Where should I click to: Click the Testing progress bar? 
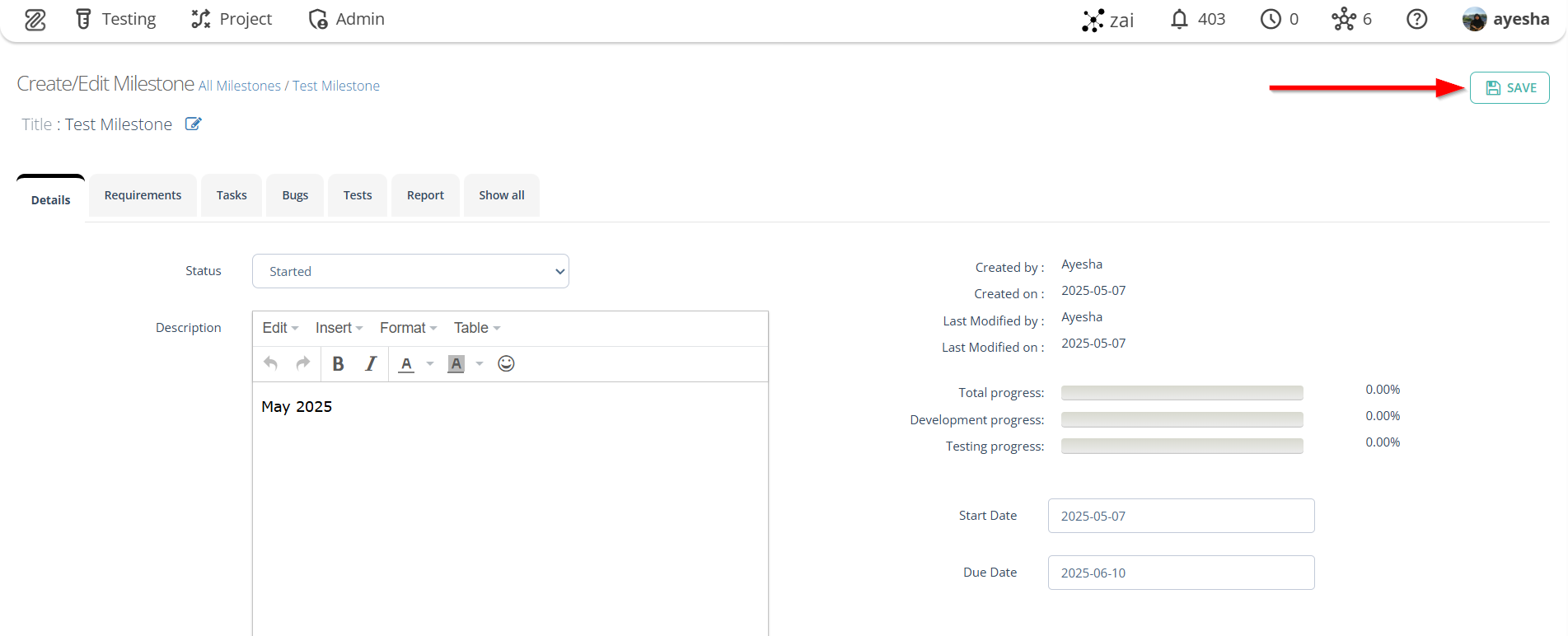click(x=1182, y=446)
